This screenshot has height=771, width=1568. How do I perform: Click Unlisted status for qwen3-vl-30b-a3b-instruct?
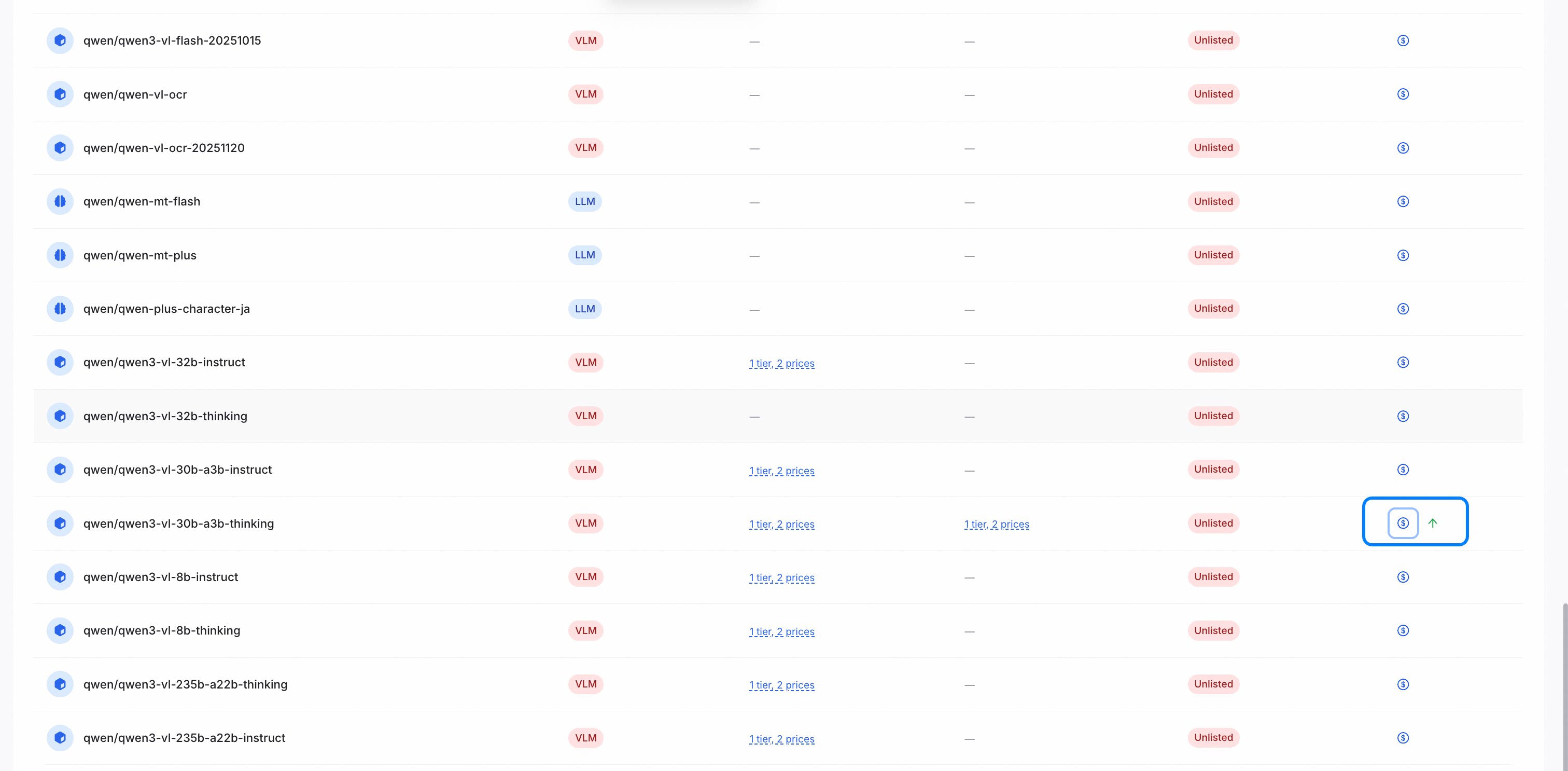point(1213,470)
